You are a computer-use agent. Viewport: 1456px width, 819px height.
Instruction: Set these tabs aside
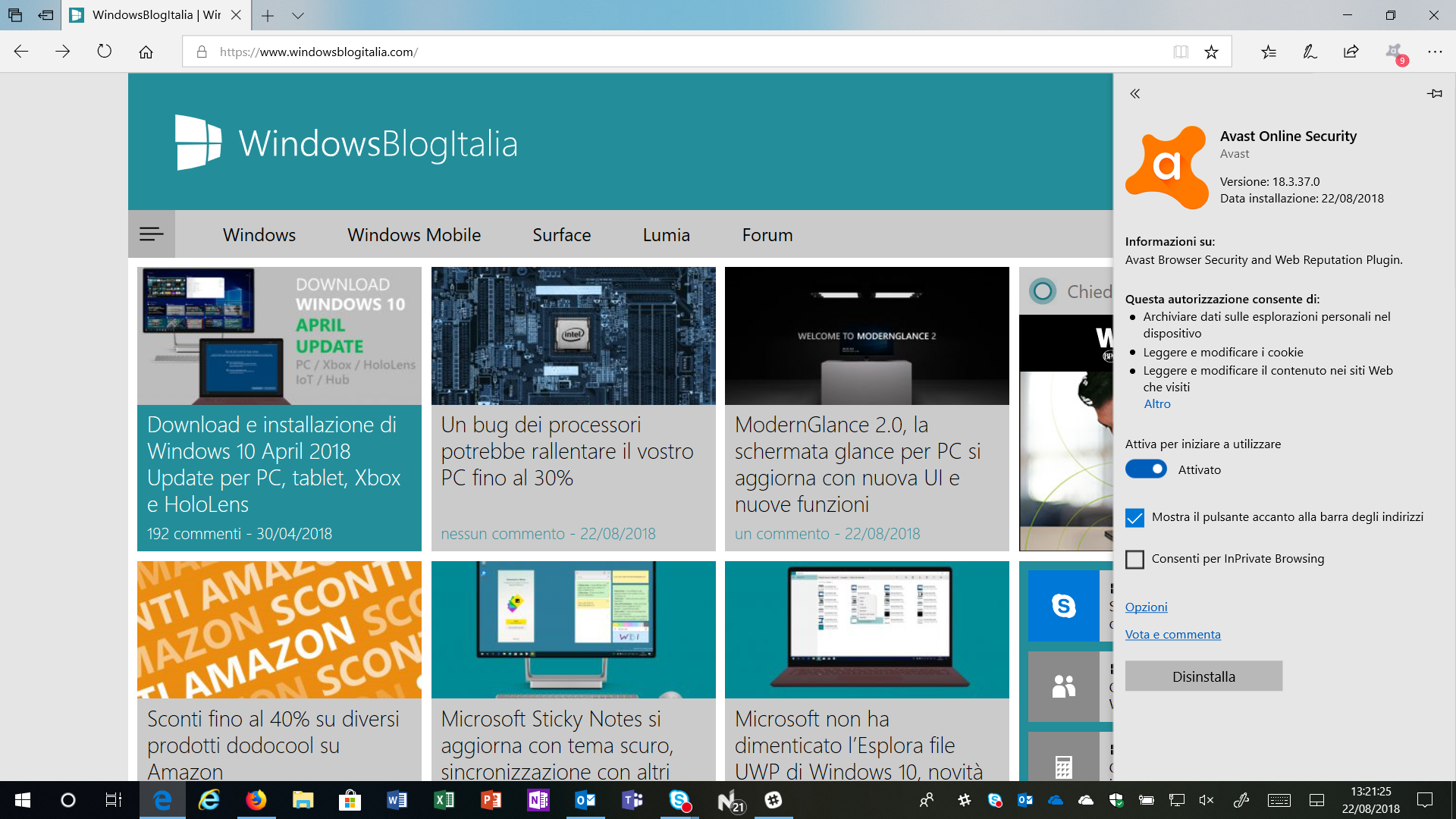click(46, 15)
